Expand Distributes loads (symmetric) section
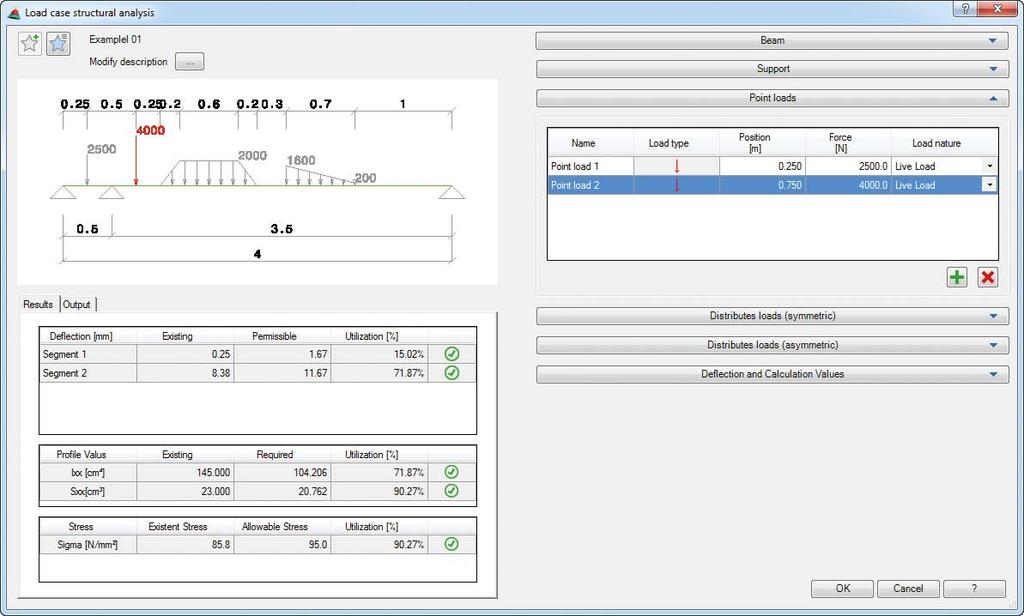Screen dimensions: 1024x616 (772, 316)
